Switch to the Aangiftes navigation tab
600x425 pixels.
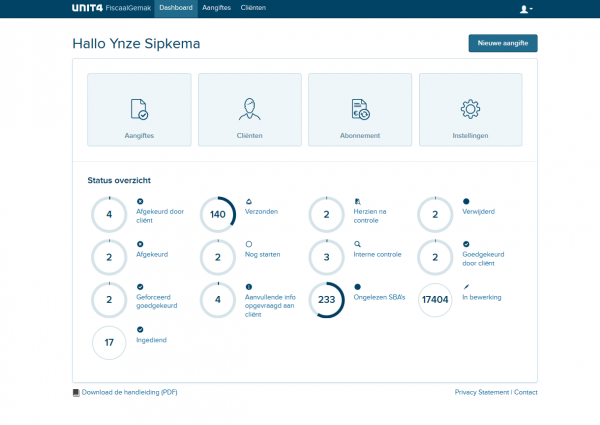[216, 8]
